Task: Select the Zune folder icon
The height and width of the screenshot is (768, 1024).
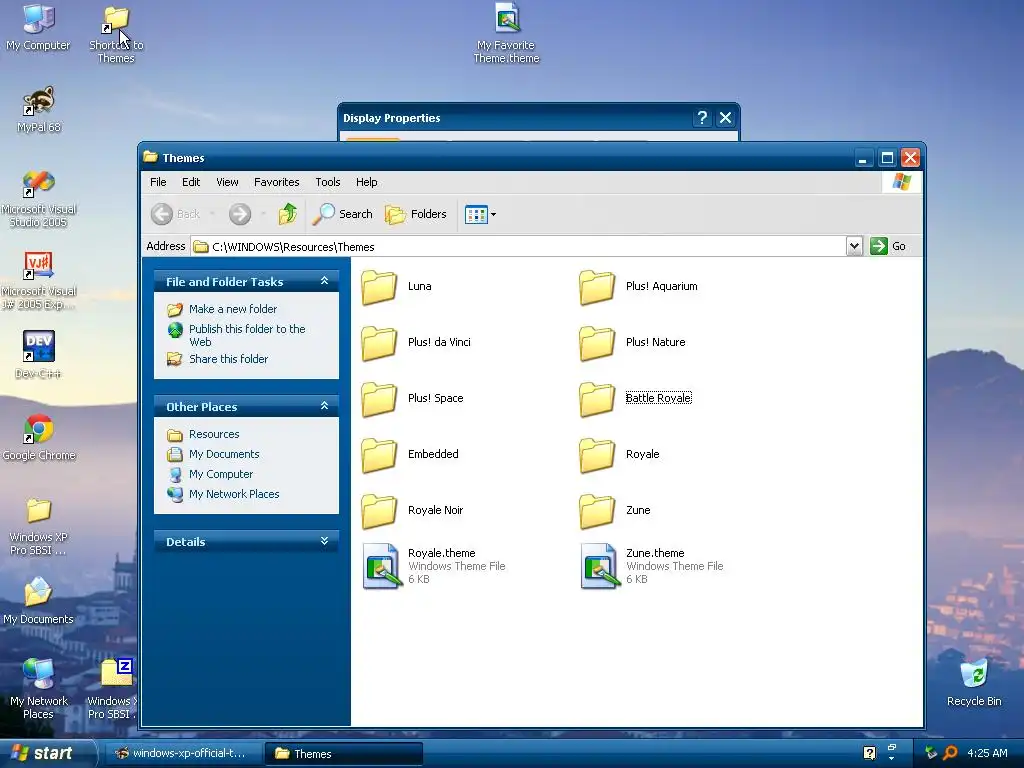Action: [597, 511]
